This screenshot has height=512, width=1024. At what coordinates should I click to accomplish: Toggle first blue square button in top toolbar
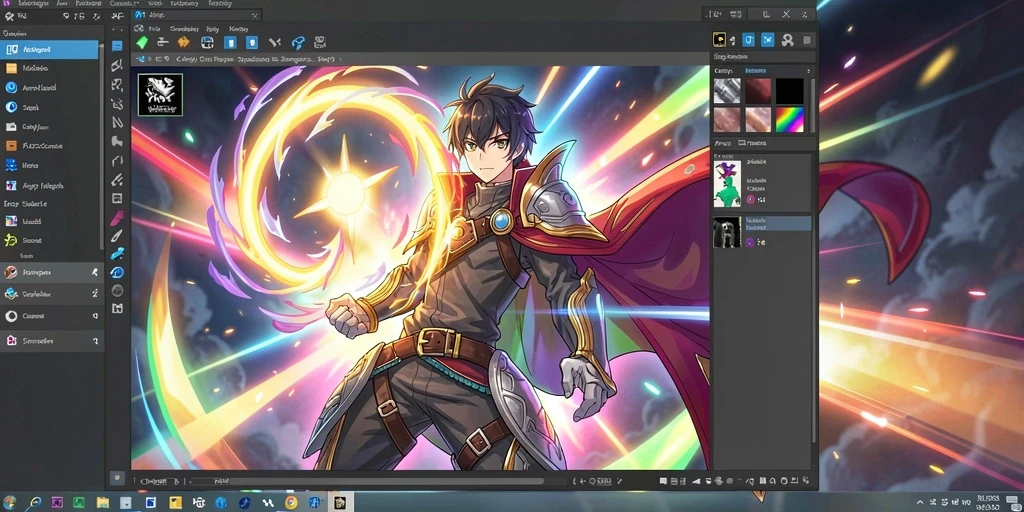[230, 42]
